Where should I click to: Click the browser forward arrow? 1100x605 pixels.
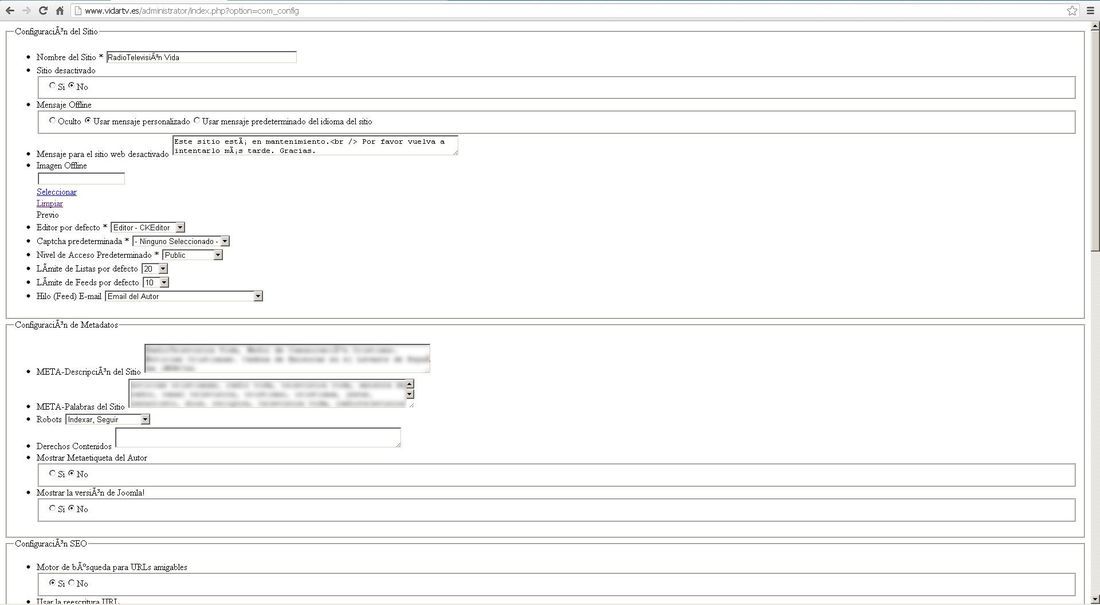pyautogui.click(x=26, y=11)
